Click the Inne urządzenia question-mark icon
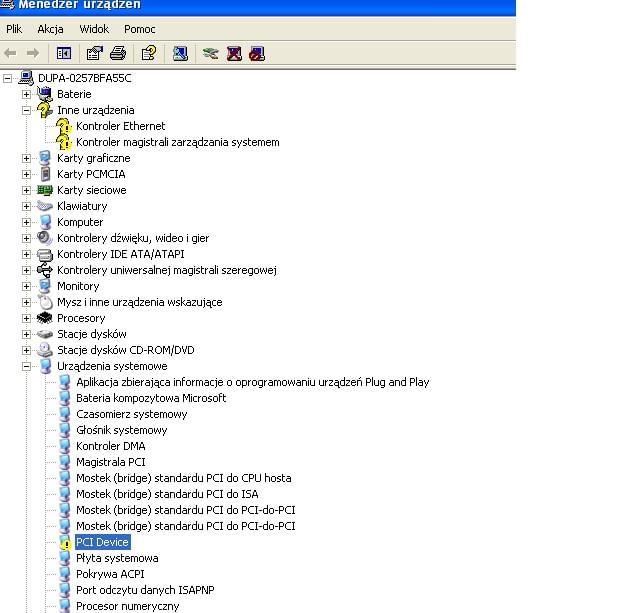Screen dimensions: 640x613 45,110
